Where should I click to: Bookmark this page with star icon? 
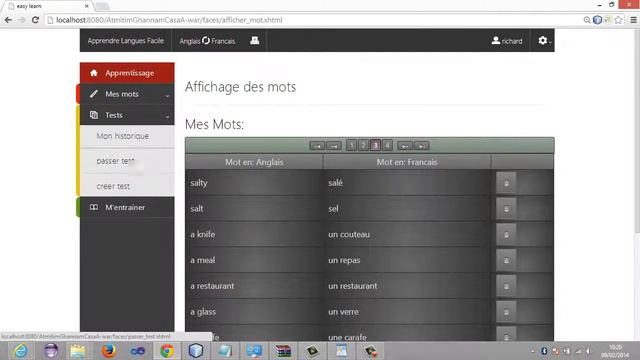[x=618, y=20]
